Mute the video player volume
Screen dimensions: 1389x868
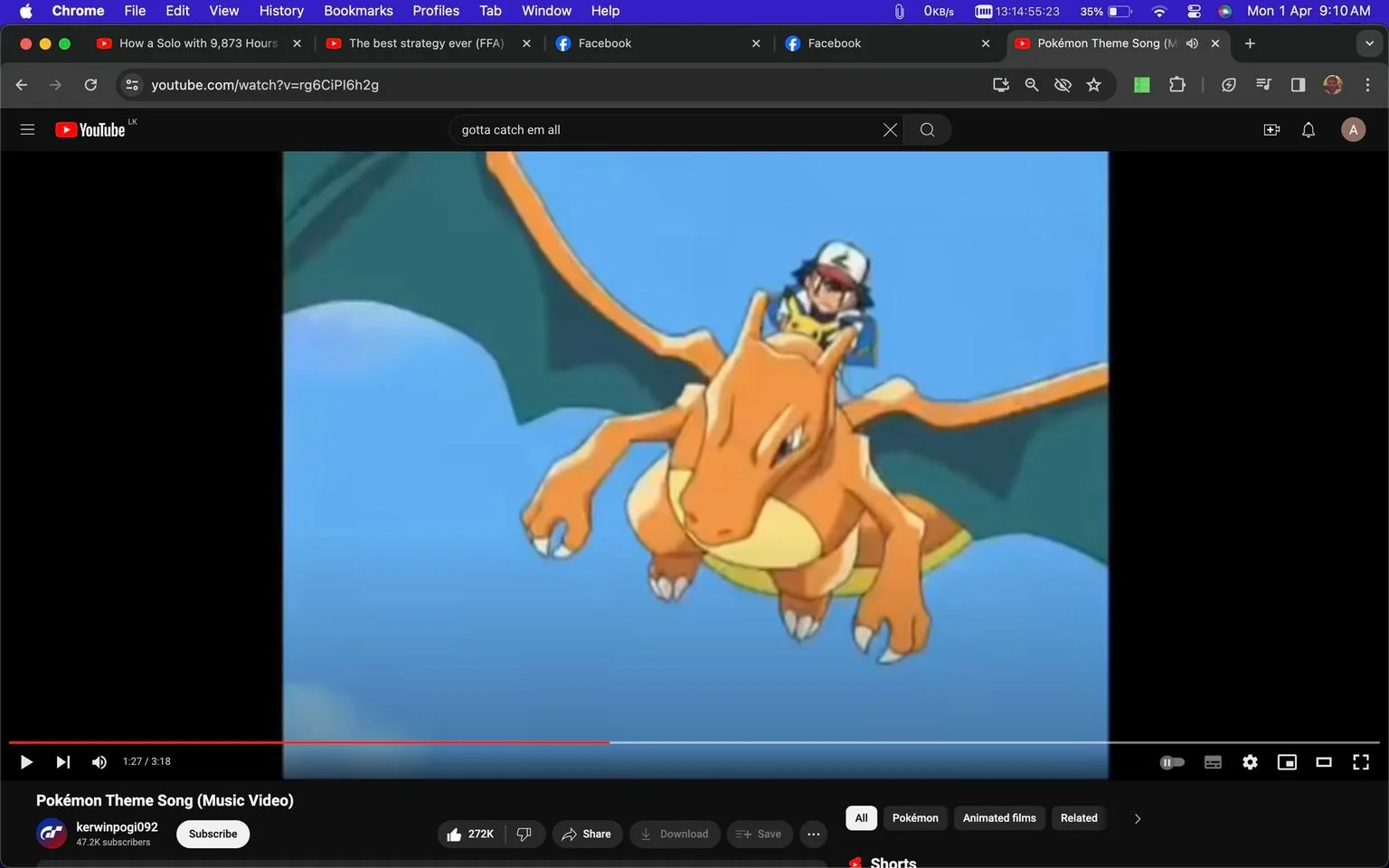point(99,762)
